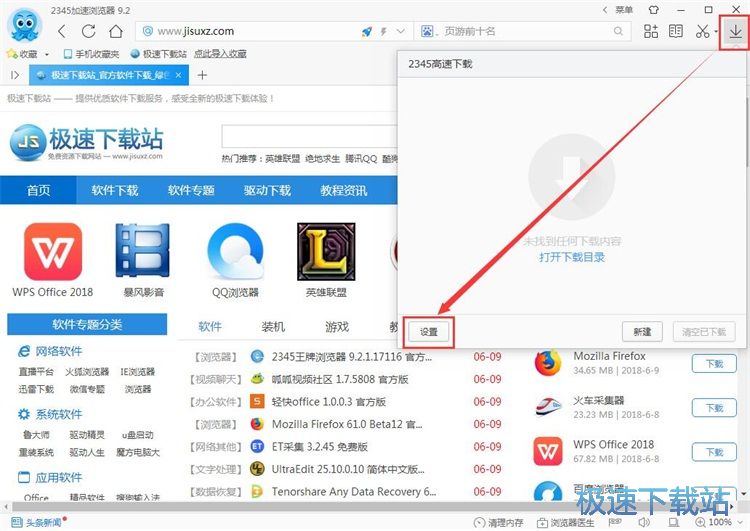Click 迅雷下载 category link
The width and height of the screenshot is (750, 531).
coord(36,389)
